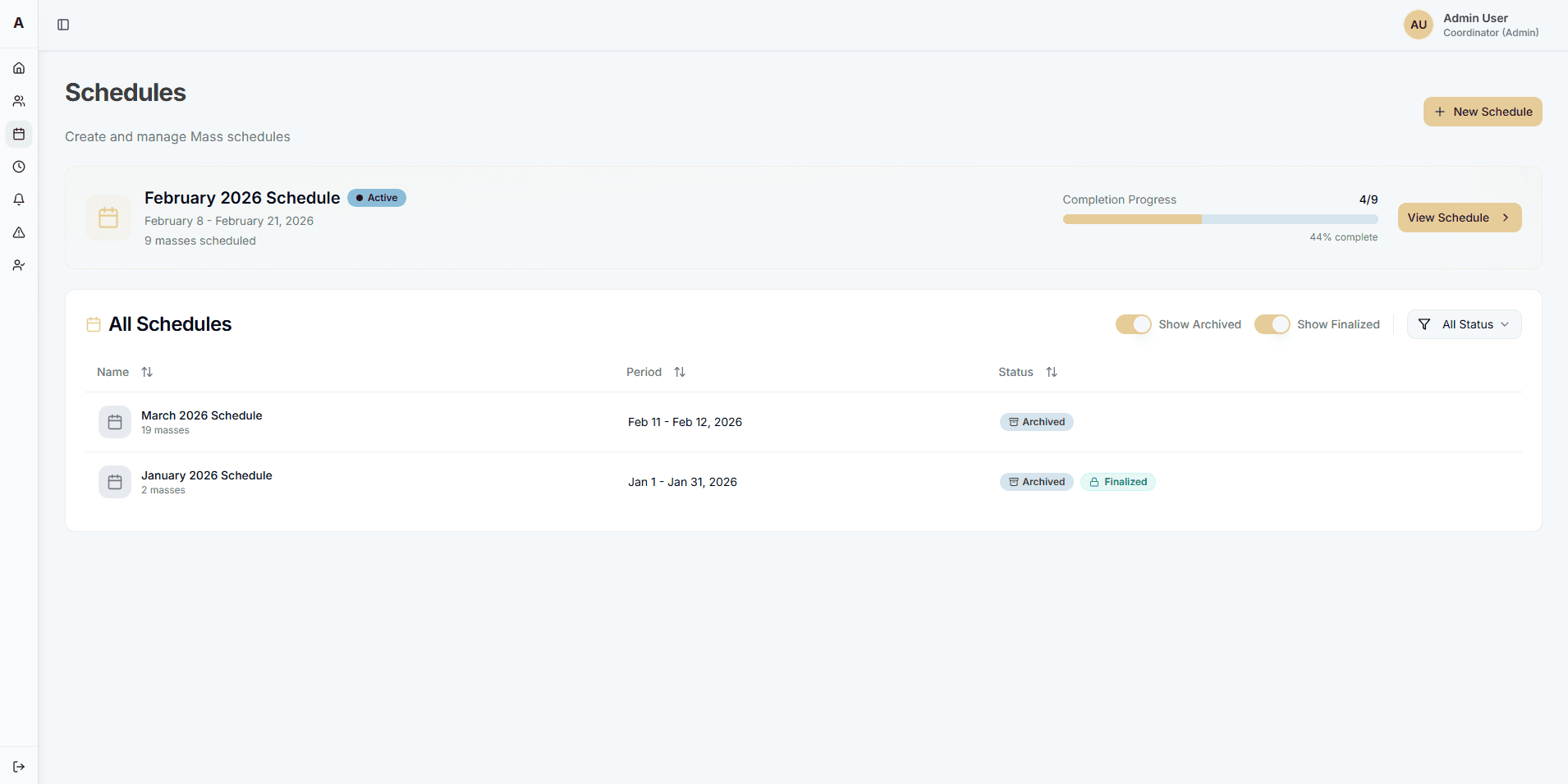
Task: Open the People management sidebar icon
Action: tap(18, 101)
